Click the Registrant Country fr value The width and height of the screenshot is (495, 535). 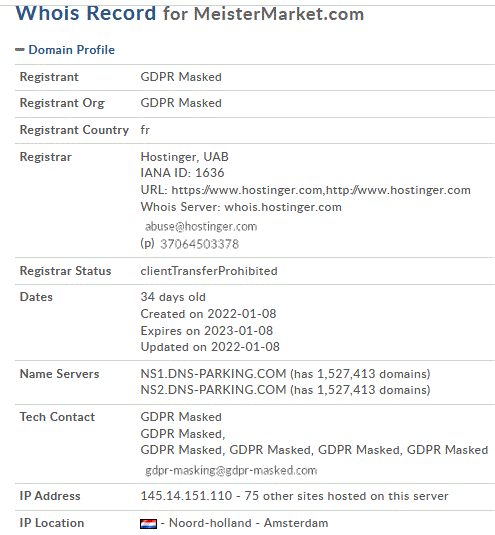point(145,130)
